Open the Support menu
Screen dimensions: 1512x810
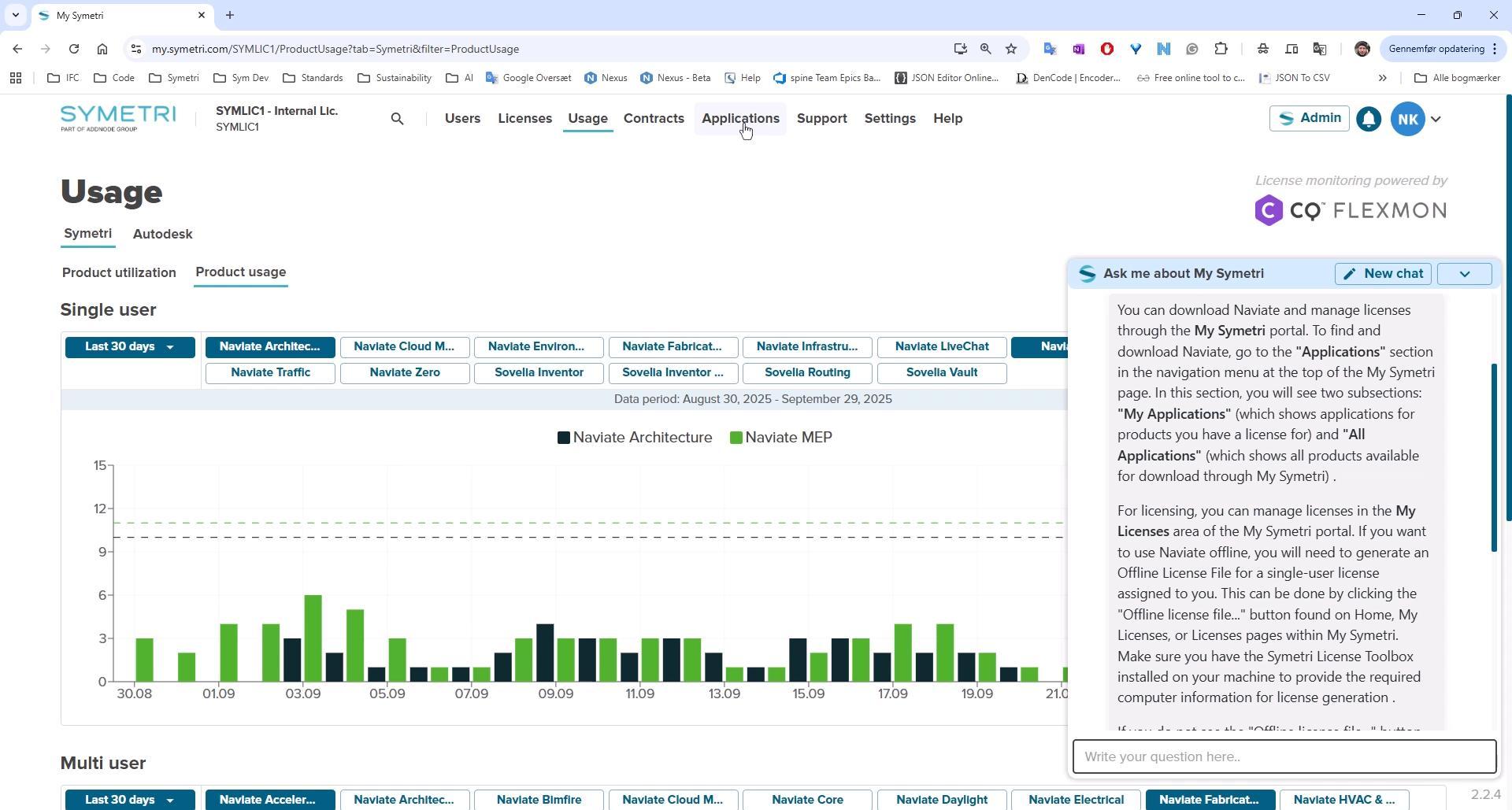821,119
